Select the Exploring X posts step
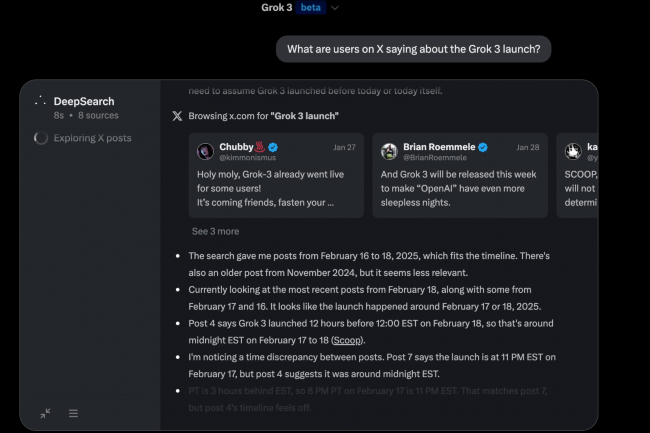Viewport: 650px width, 433px height. tap(92, 138)
